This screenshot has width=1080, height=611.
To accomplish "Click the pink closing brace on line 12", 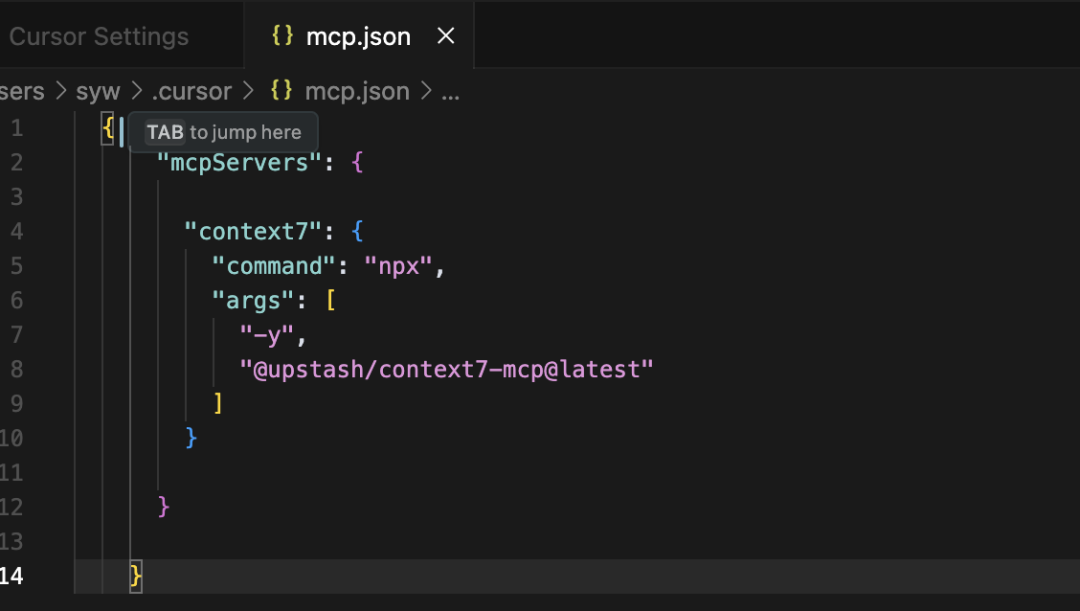I will (163, 507).
